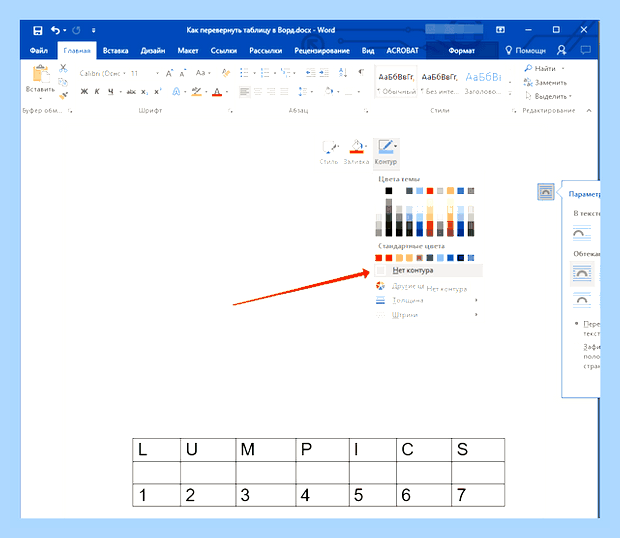Toggle italic К formatting
The image size is (620, 538).
point(97,92)
